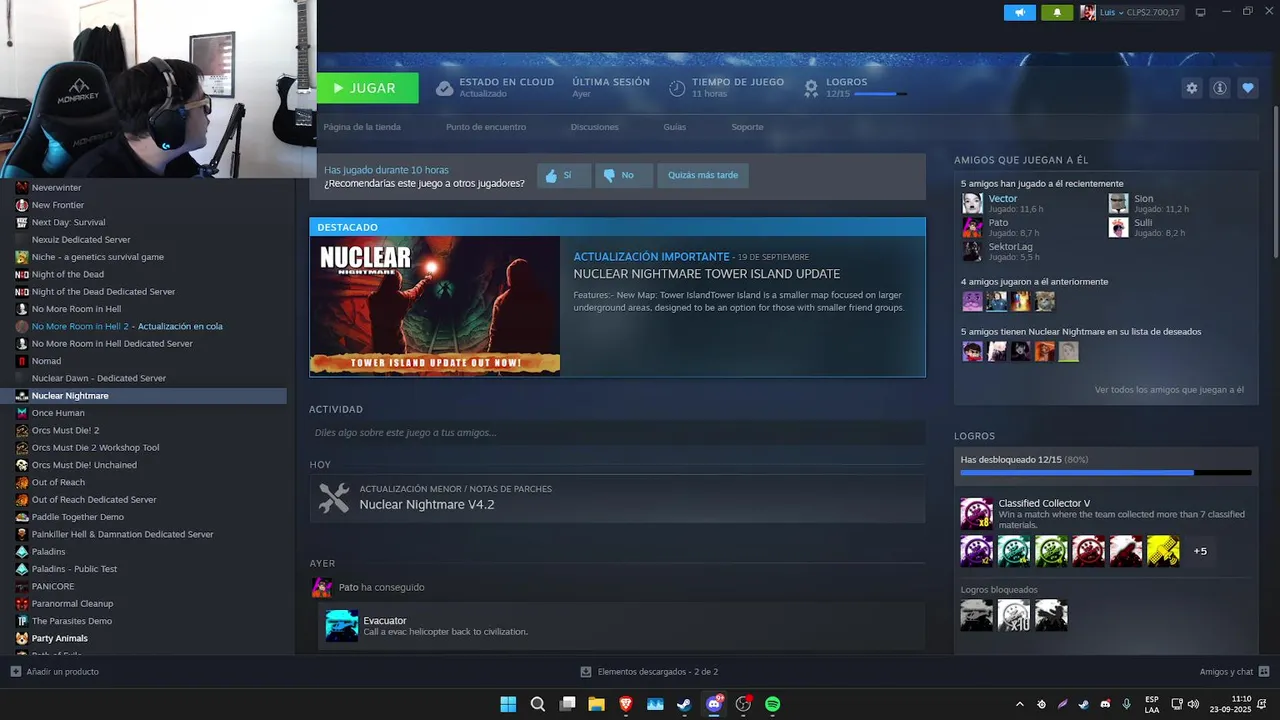Open Spotify from the taskbar
Viewport: 1280px width, 720px height.
click(x=772, y=704)
